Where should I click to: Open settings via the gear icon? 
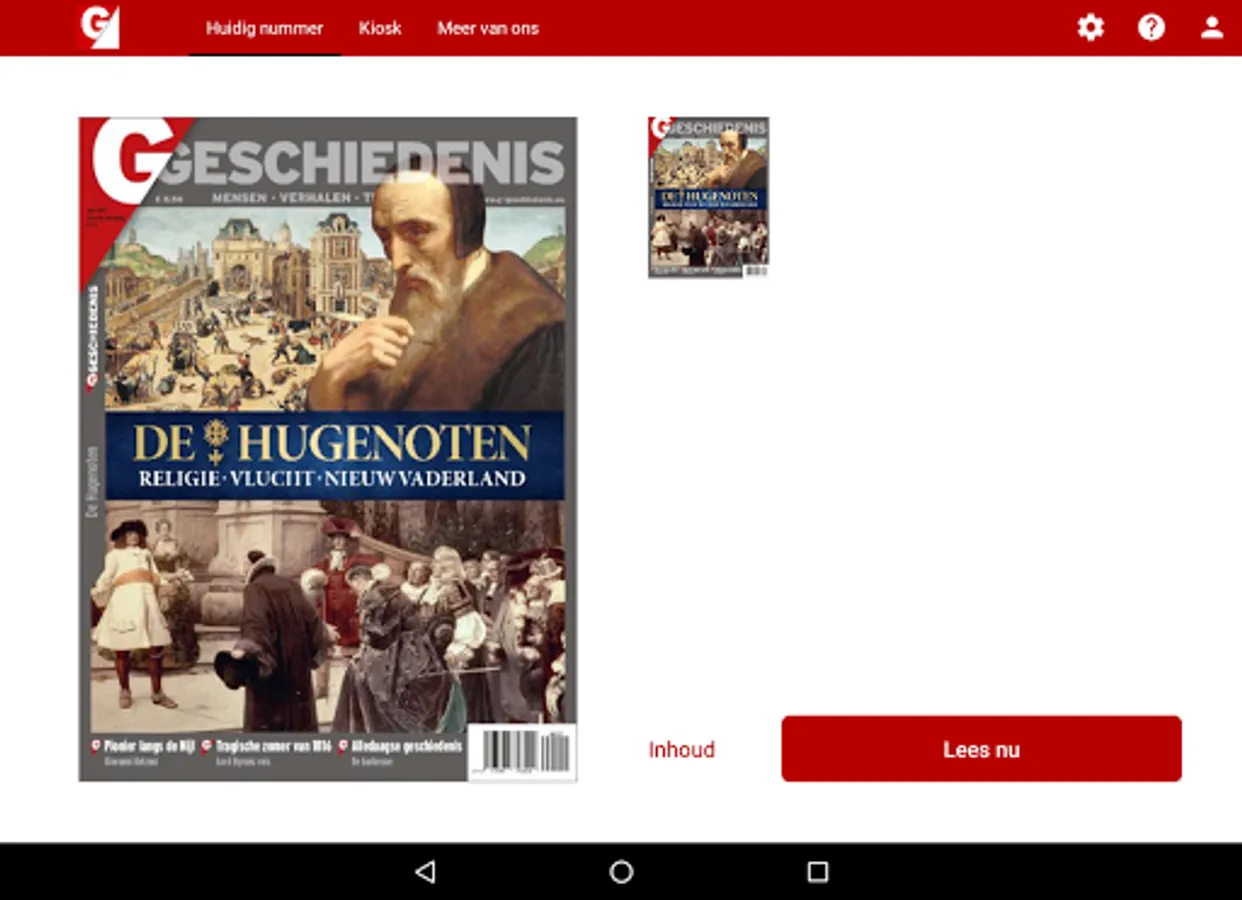[x=1090, y=27]
